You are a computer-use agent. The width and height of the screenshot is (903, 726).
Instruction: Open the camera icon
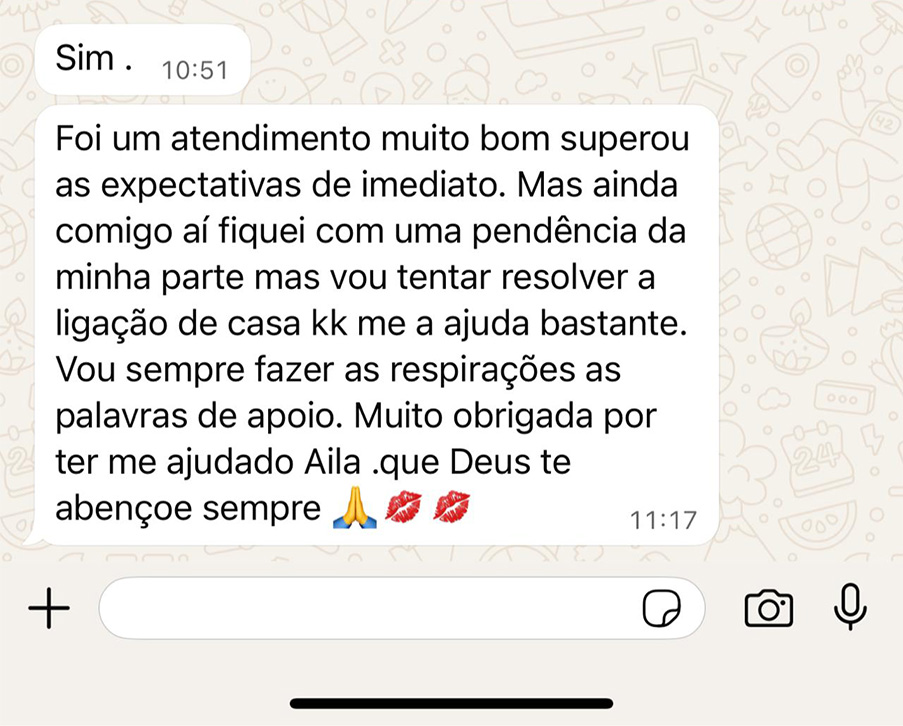[x=769, y=608]
